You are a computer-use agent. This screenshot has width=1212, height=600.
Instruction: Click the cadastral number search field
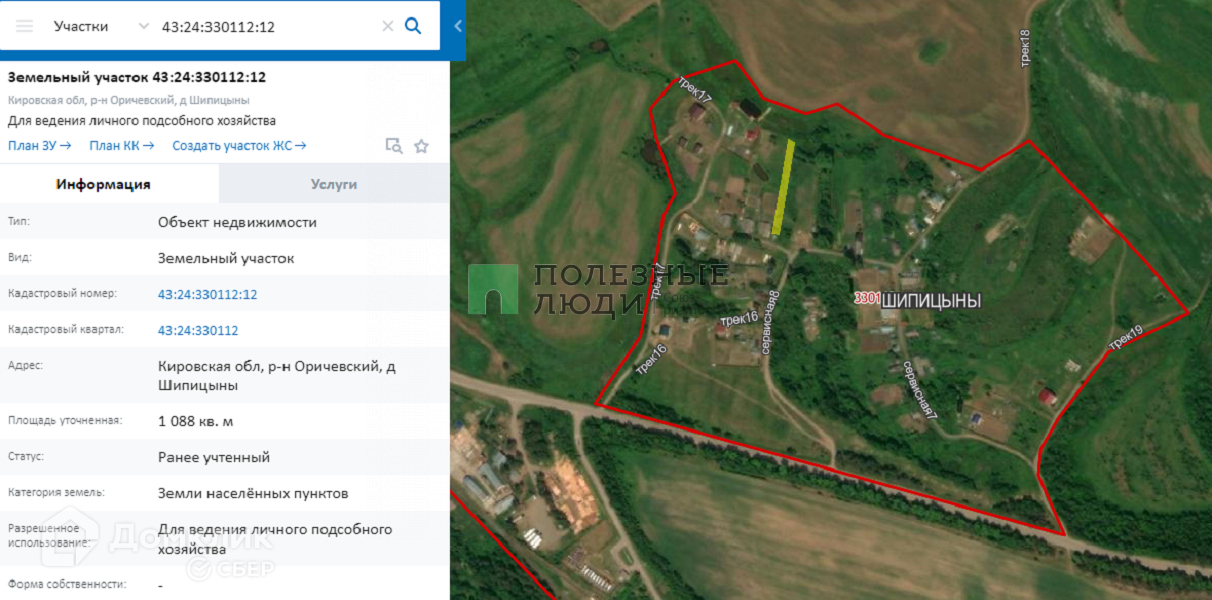pos(266,26)
